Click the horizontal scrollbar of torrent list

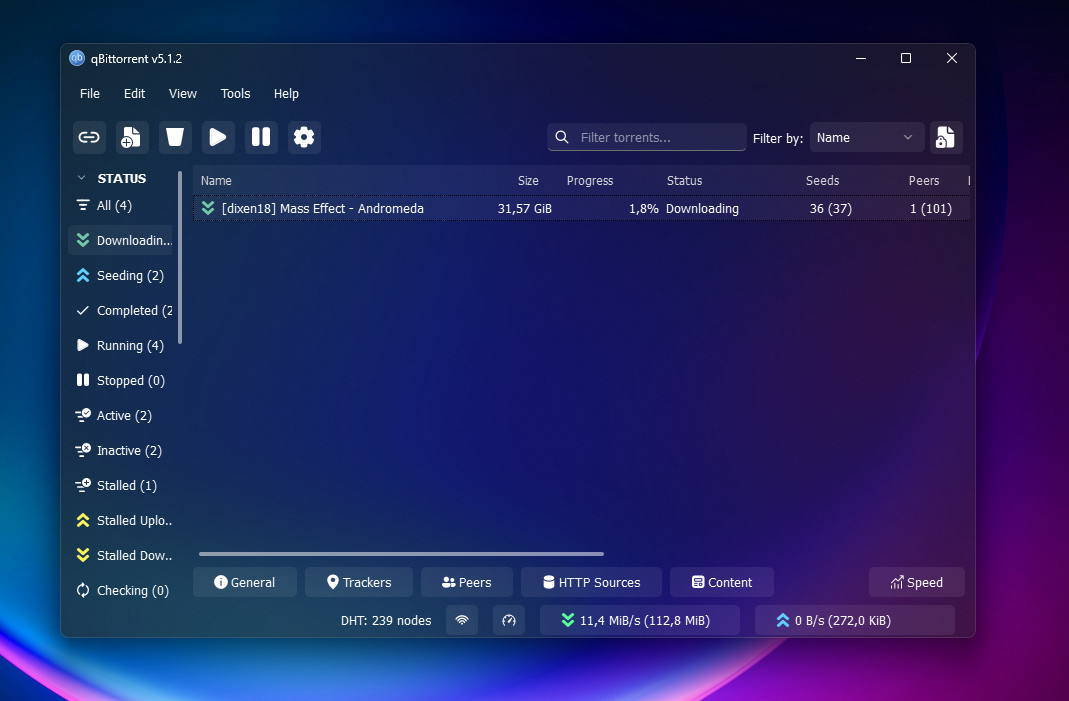point(401,554)
